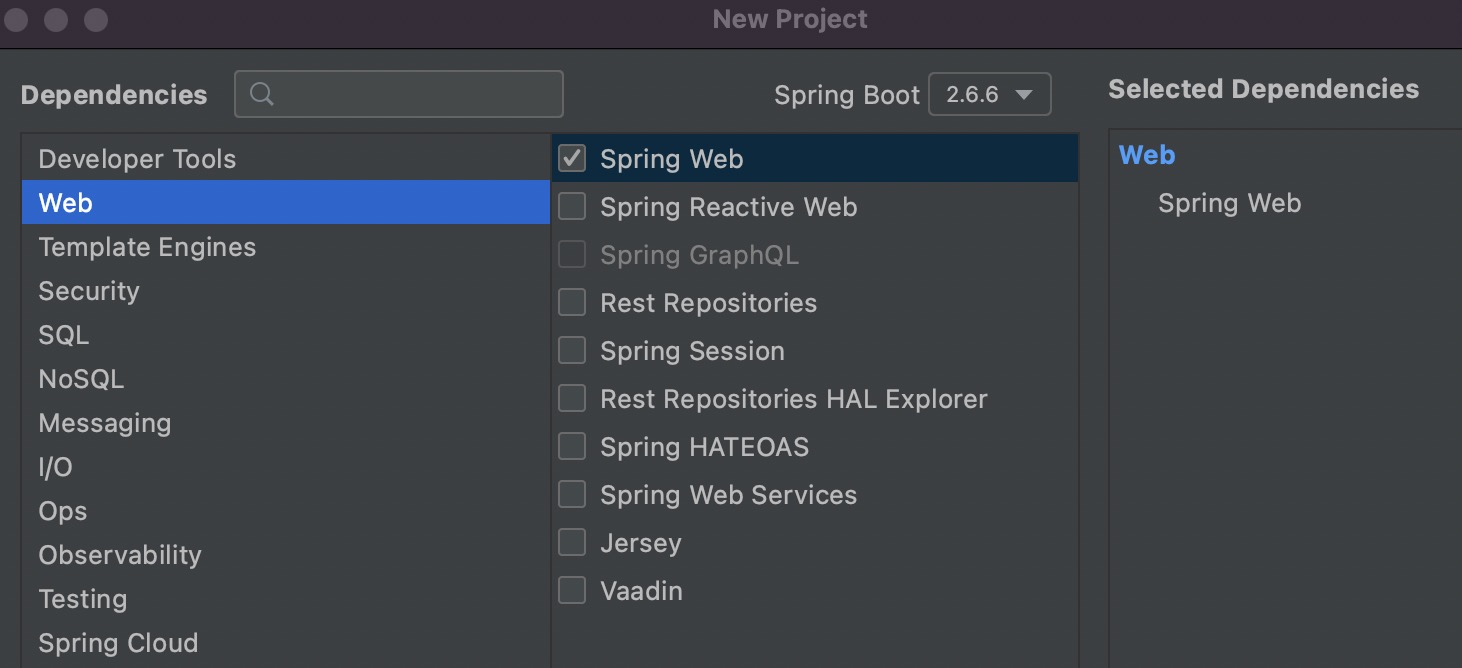Switch to the NoSQL category

coord(81,379)
